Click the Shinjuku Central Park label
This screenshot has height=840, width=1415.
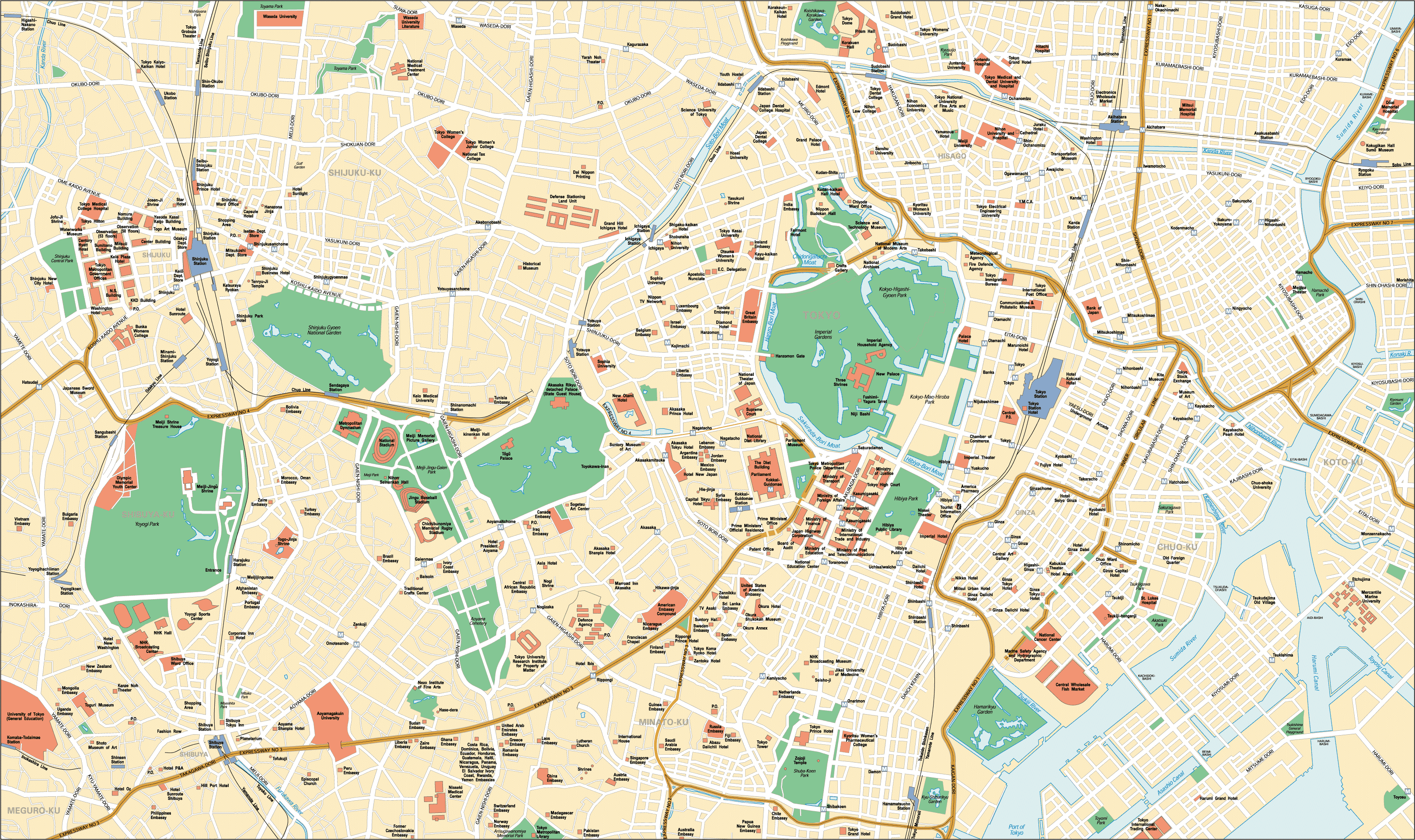click(x=62, y=259)
